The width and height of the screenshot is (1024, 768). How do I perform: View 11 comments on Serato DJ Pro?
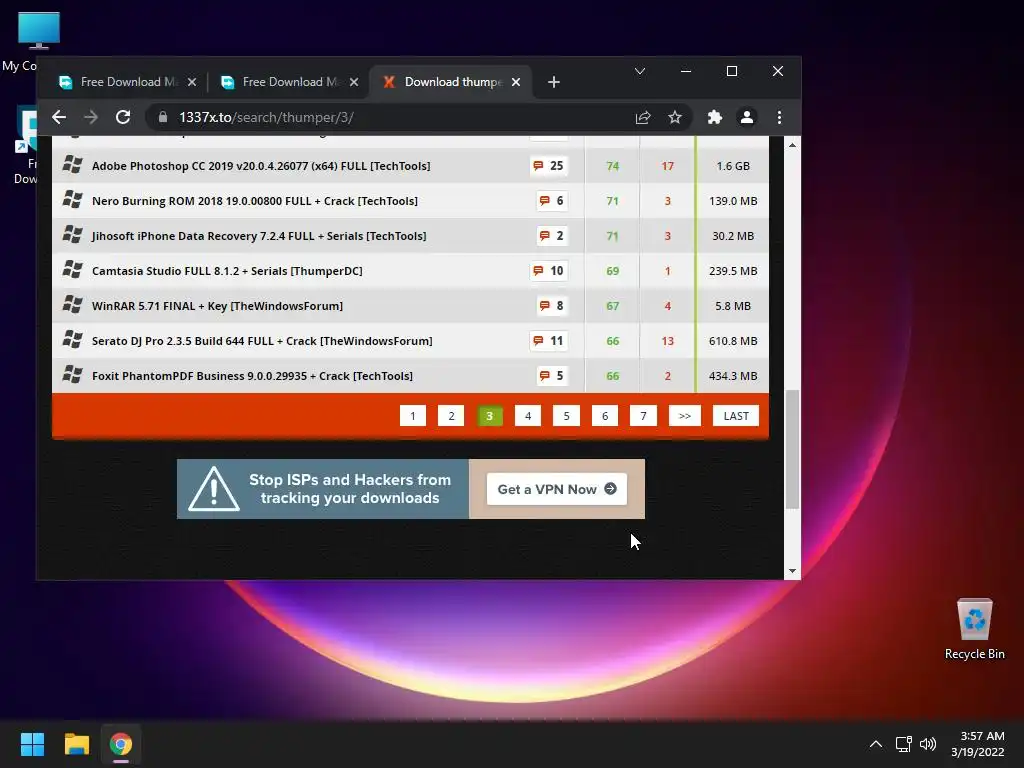tap(549, 341)
